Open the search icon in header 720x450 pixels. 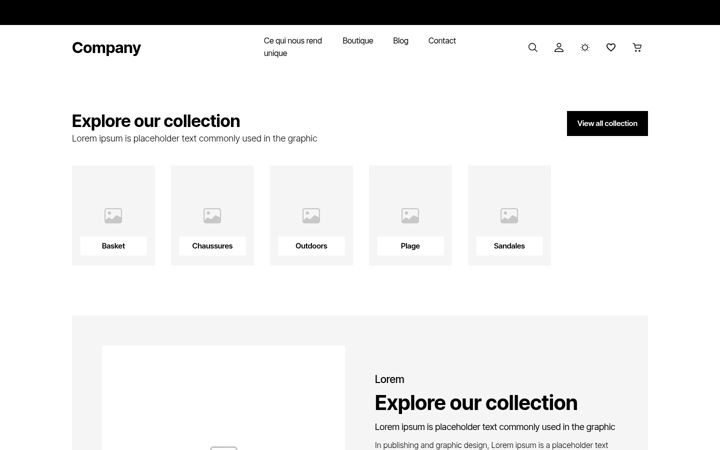(x=533, y=47)
